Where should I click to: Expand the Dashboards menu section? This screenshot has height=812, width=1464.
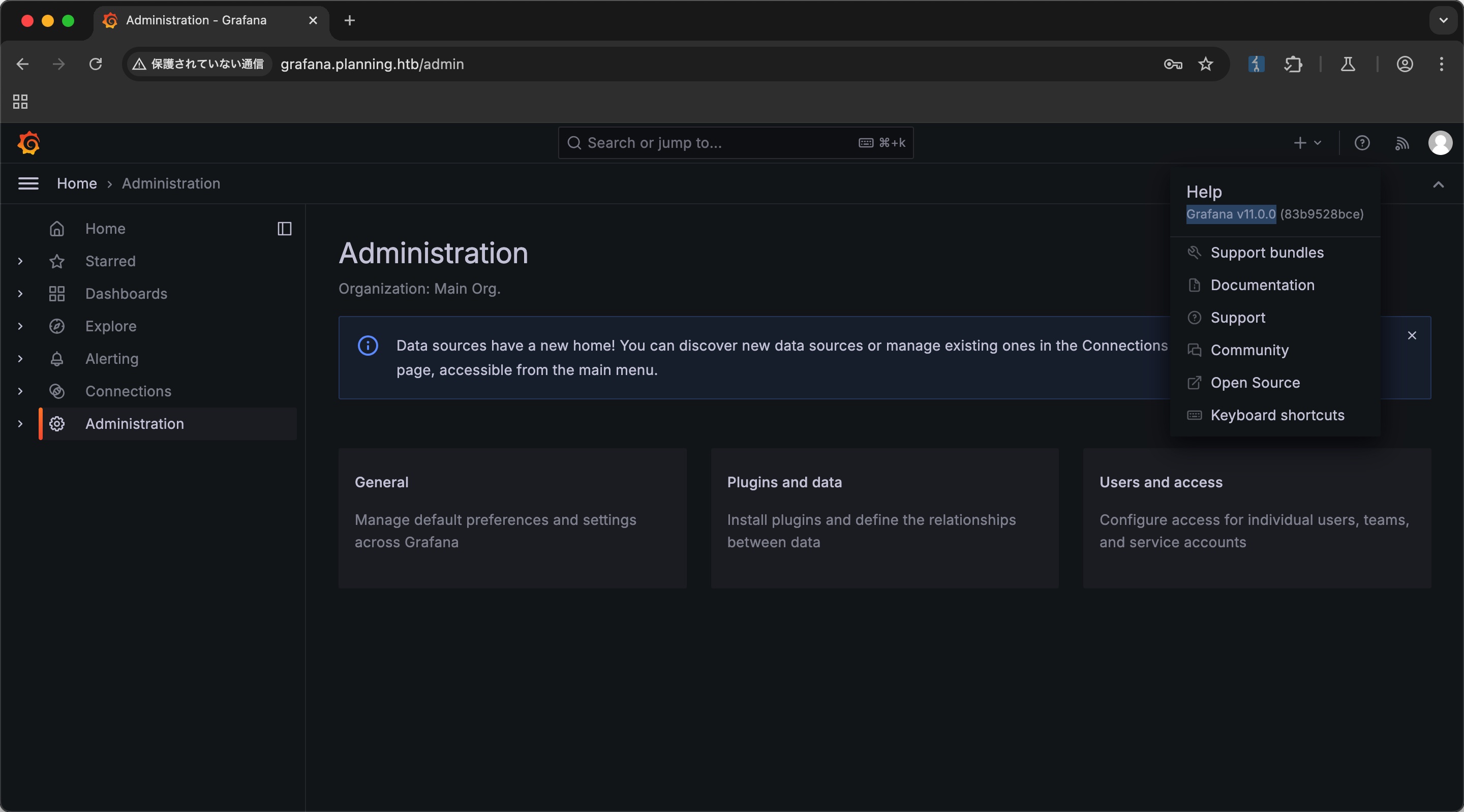coord(20,294)
